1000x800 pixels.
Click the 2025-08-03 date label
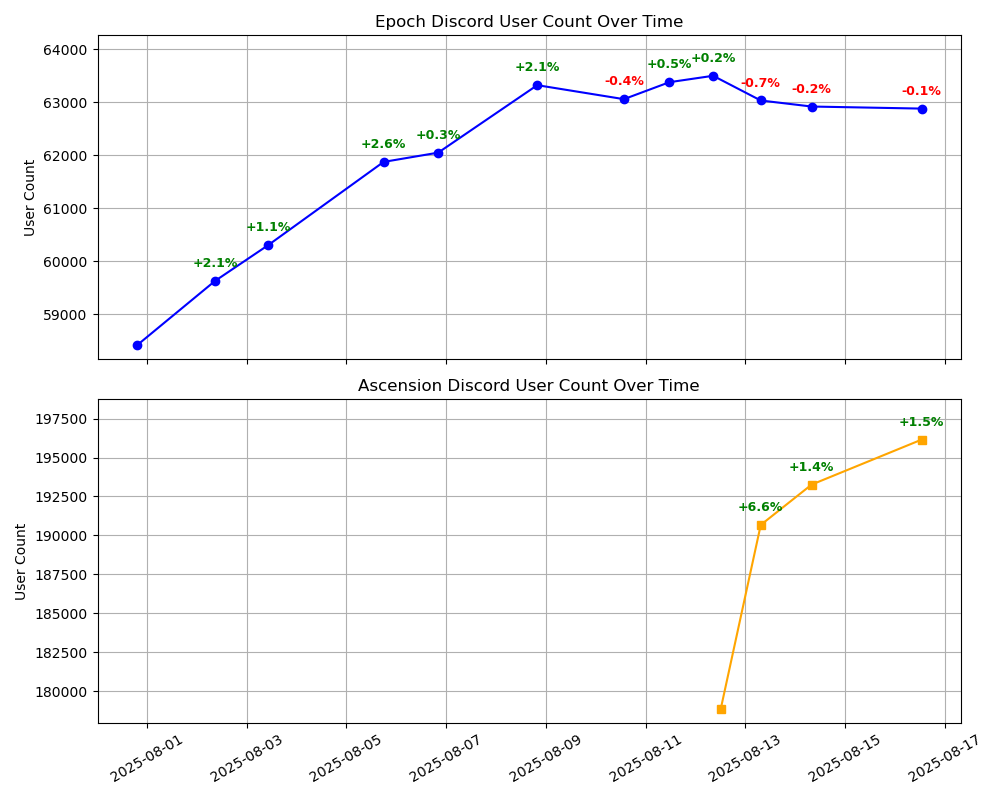pyautogui.click(x=246, y=757)
